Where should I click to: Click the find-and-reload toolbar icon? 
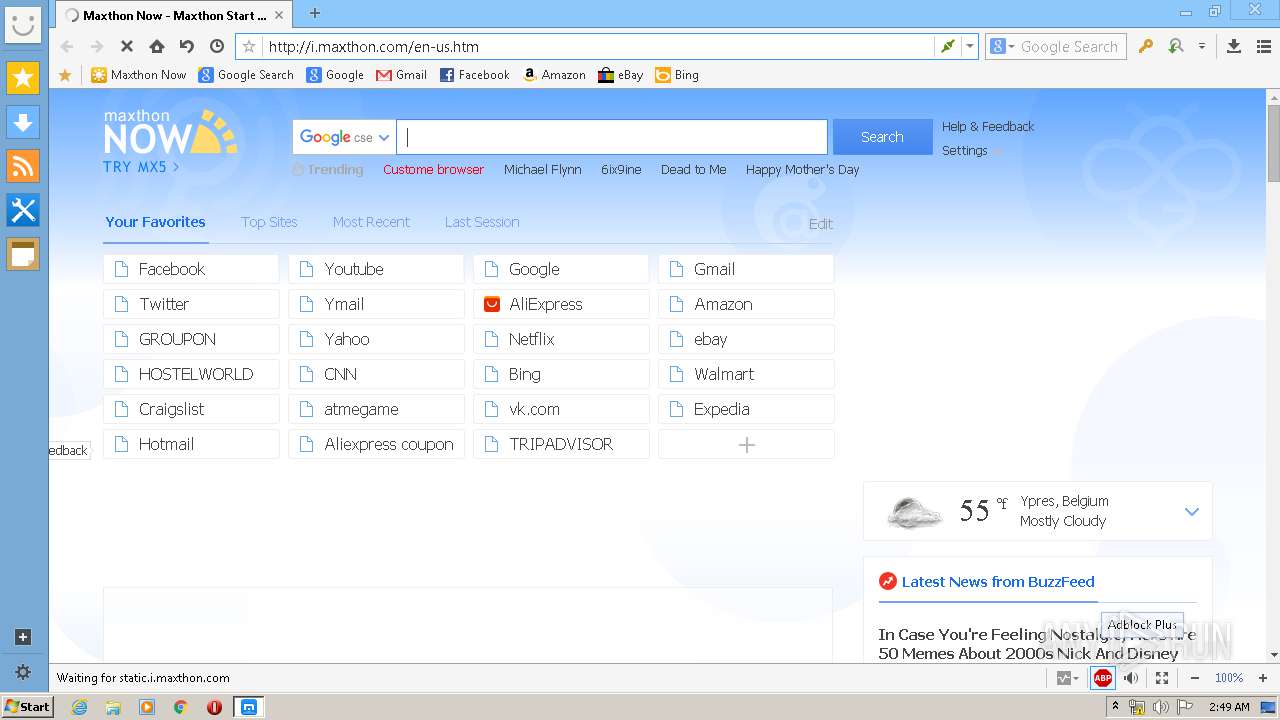1176,46
